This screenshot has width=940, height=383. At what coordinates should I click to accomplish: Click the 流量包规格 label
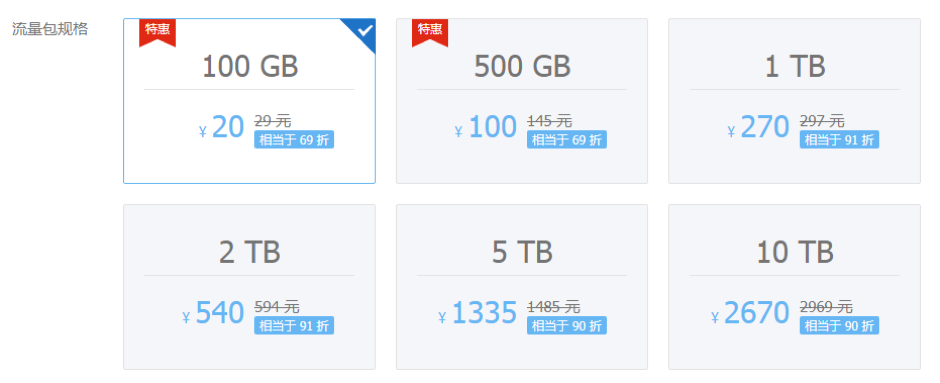(50, 28)
